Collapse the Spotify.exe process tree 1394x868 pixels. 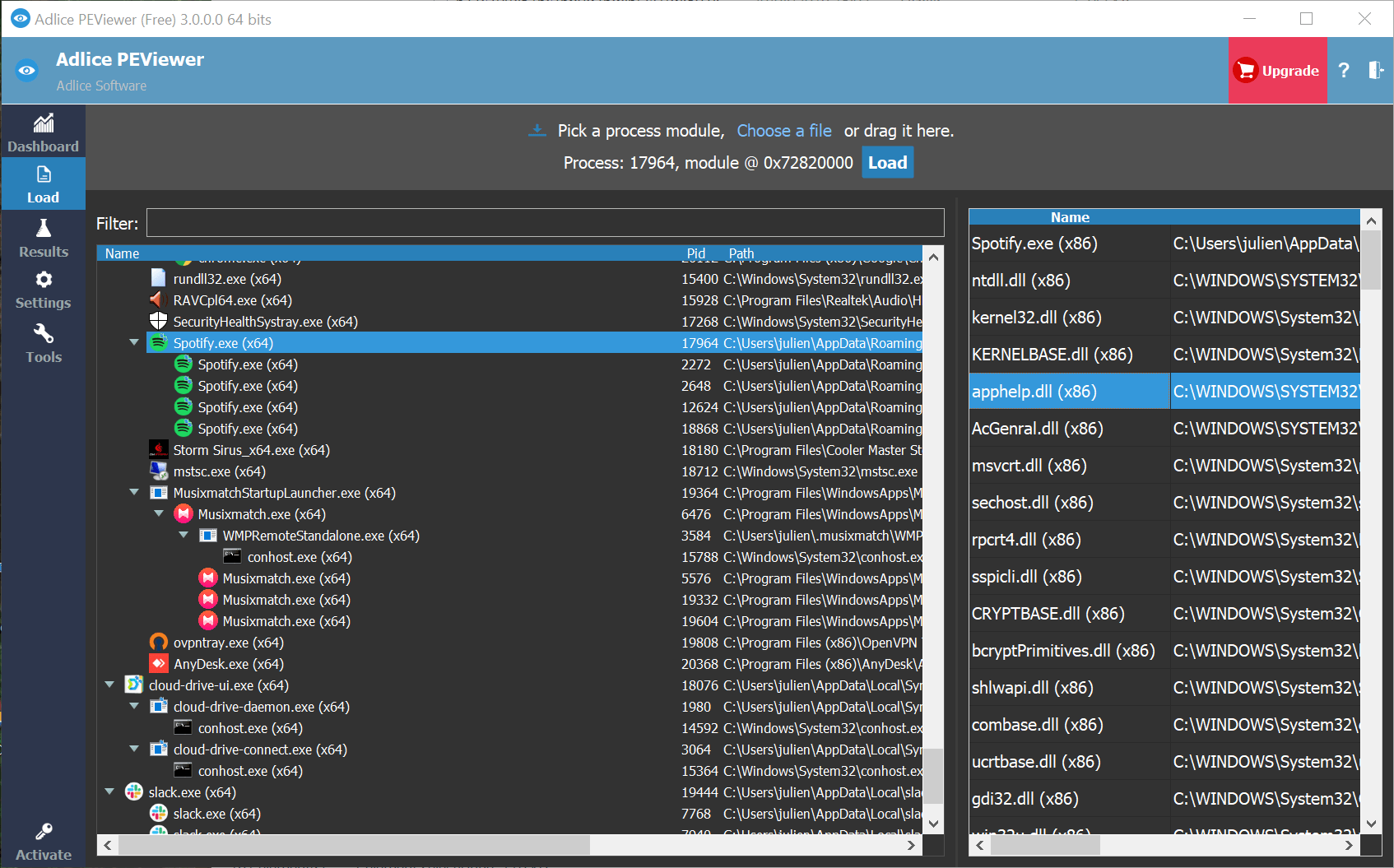pos(134,342)
